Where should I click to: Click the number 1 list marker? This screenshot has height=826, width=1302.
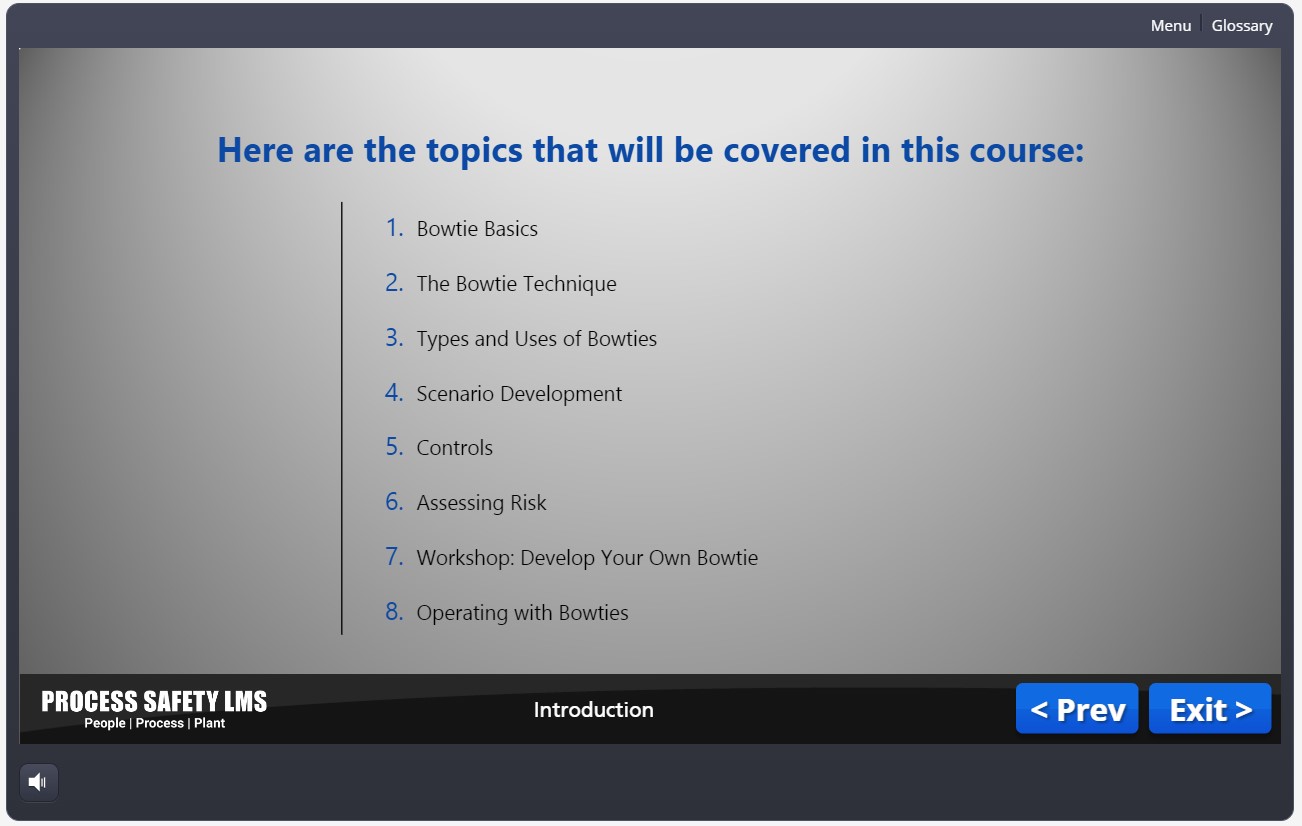tap(395, 228)
